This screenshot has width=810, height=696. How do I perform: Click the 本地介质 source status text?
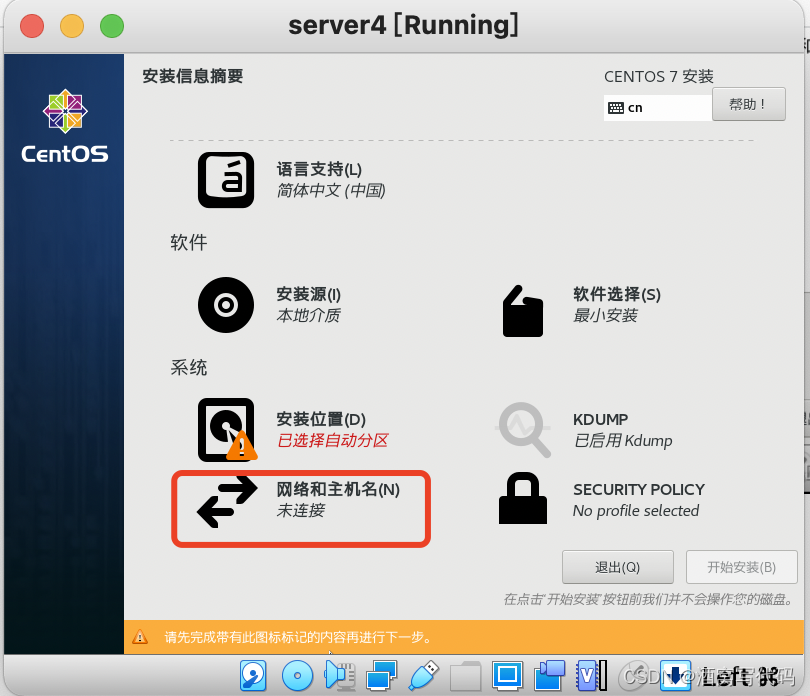coord(308,316)
